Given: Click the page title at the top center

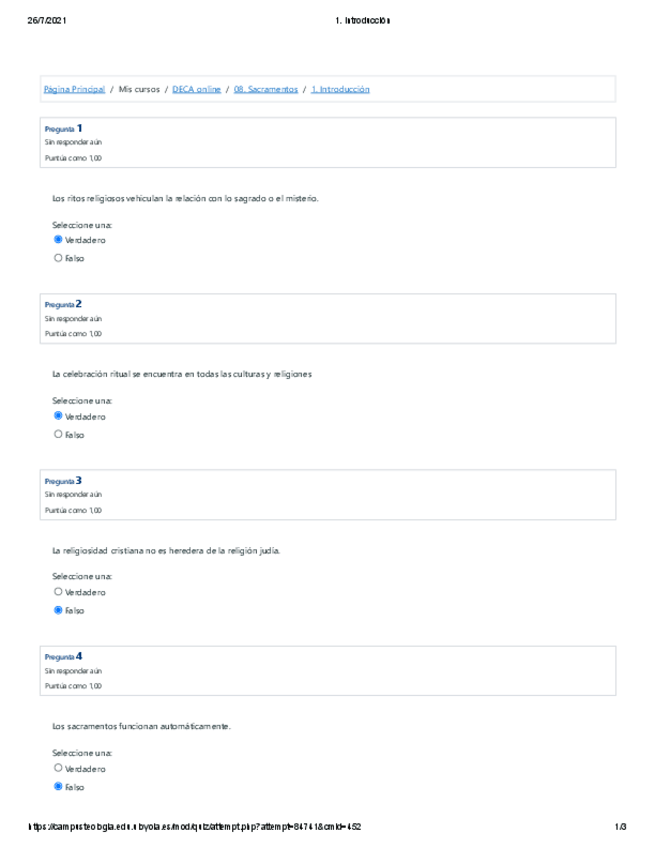Looking at the screenshot, I should [363, 20].
